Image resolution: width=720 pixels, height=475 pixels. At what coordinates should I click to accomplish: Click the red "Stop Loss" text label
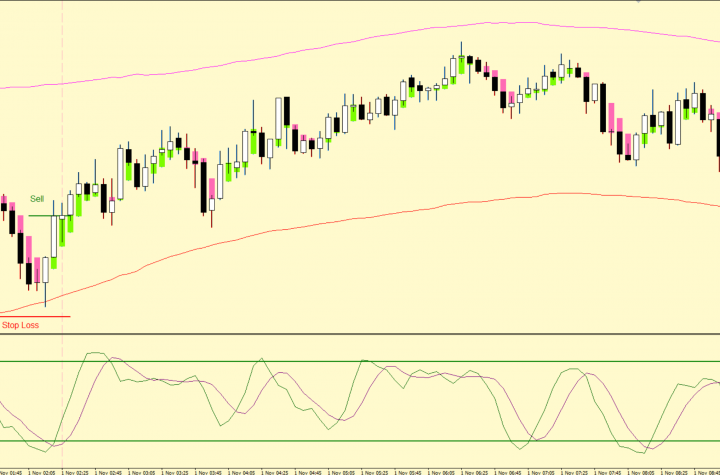click(x=21, y=325)
